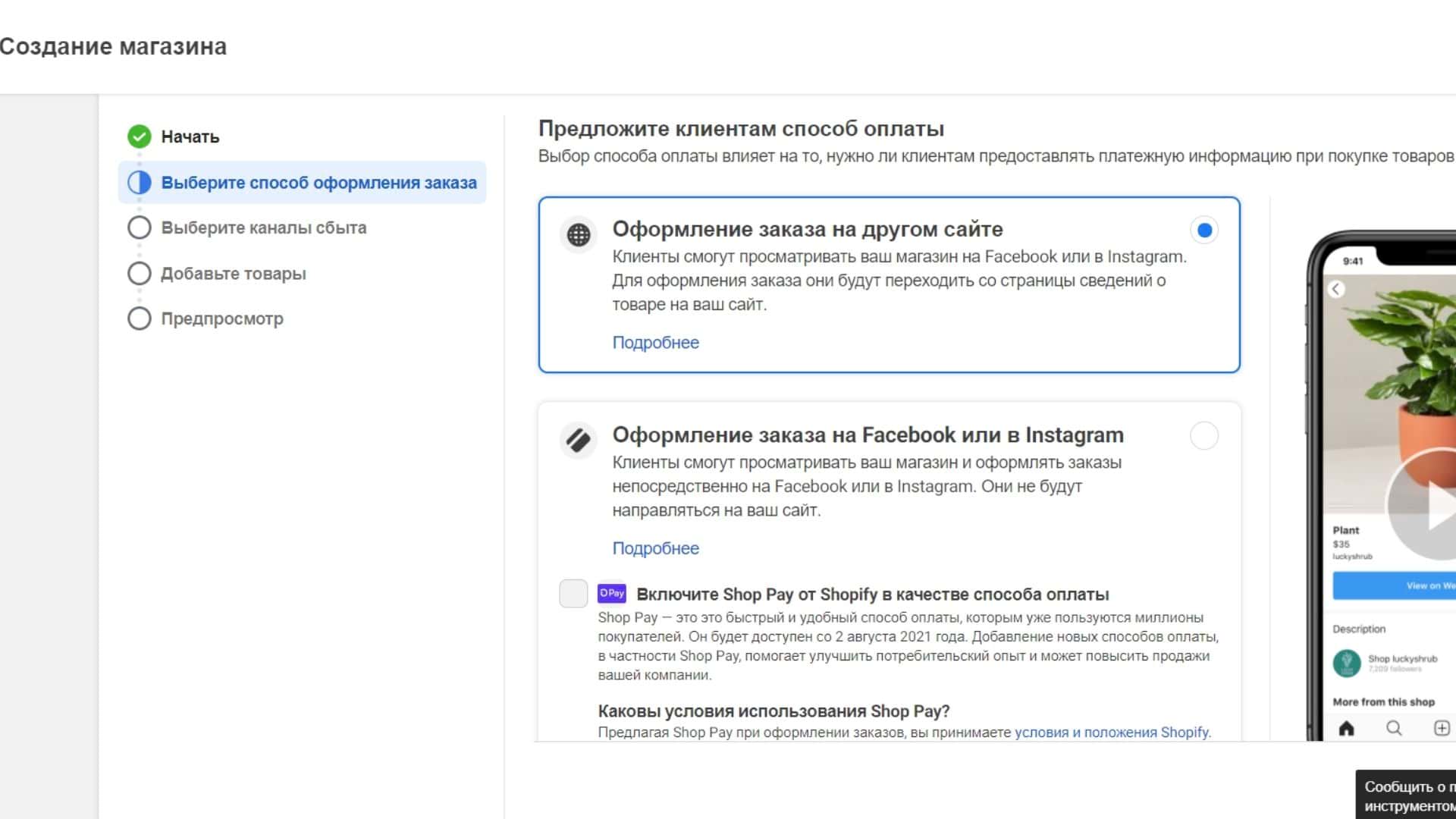Image resolution: width=1456 pixels, height=819 pixels.
Task: Click the half-filled step circle for checkout method
Action: (139, 183)
